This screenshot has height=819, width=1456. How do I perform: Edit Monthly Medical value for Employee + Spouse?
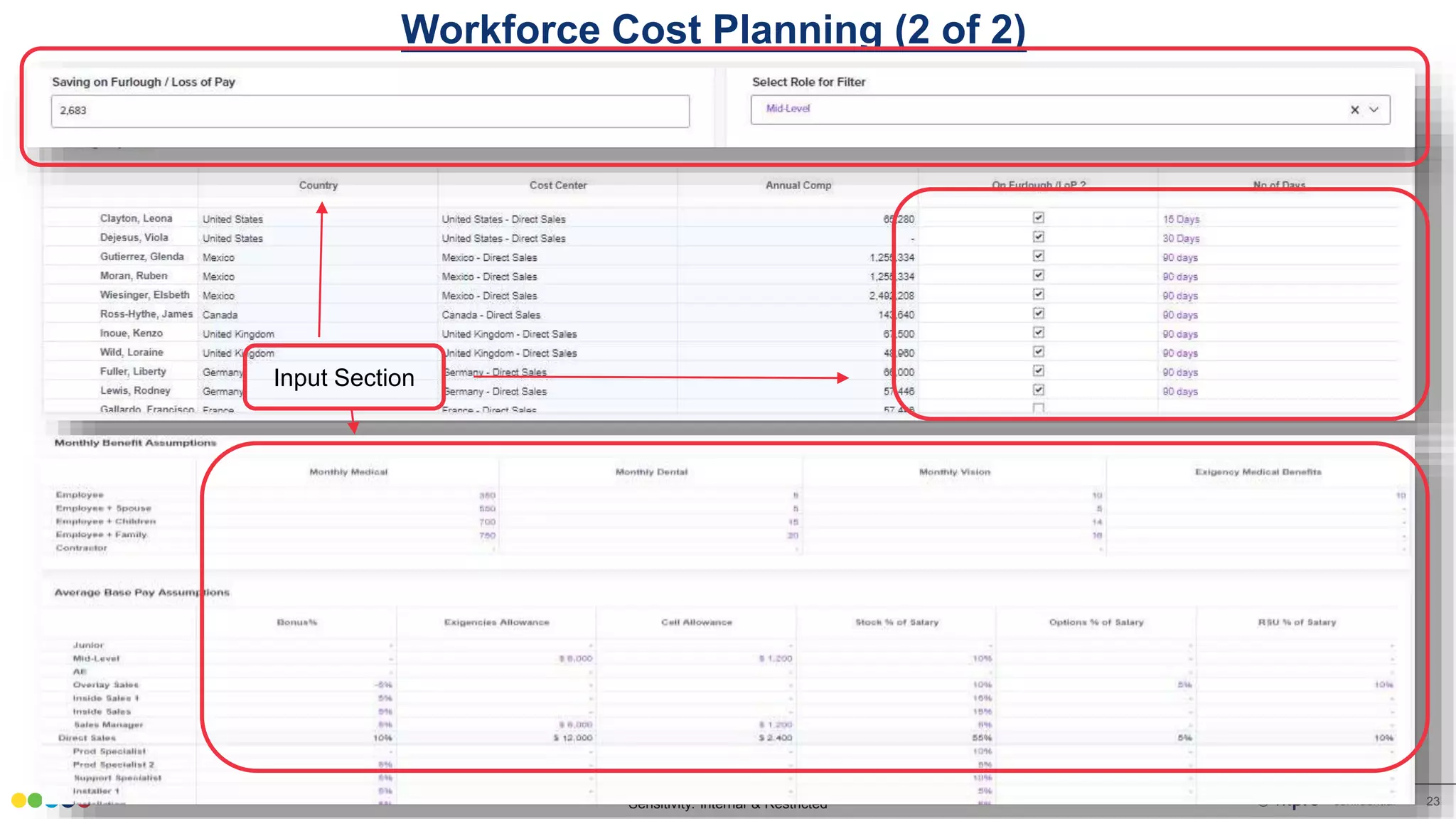[x=487, y=509]
